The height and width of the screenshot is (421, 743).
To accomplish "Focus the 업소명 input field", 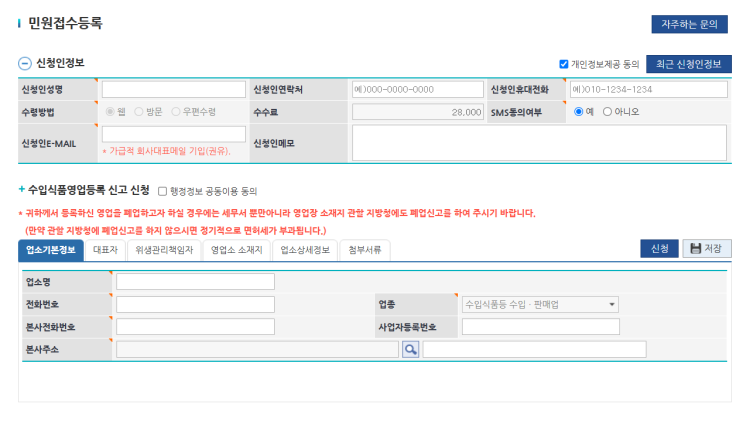I will click(195, 282).
